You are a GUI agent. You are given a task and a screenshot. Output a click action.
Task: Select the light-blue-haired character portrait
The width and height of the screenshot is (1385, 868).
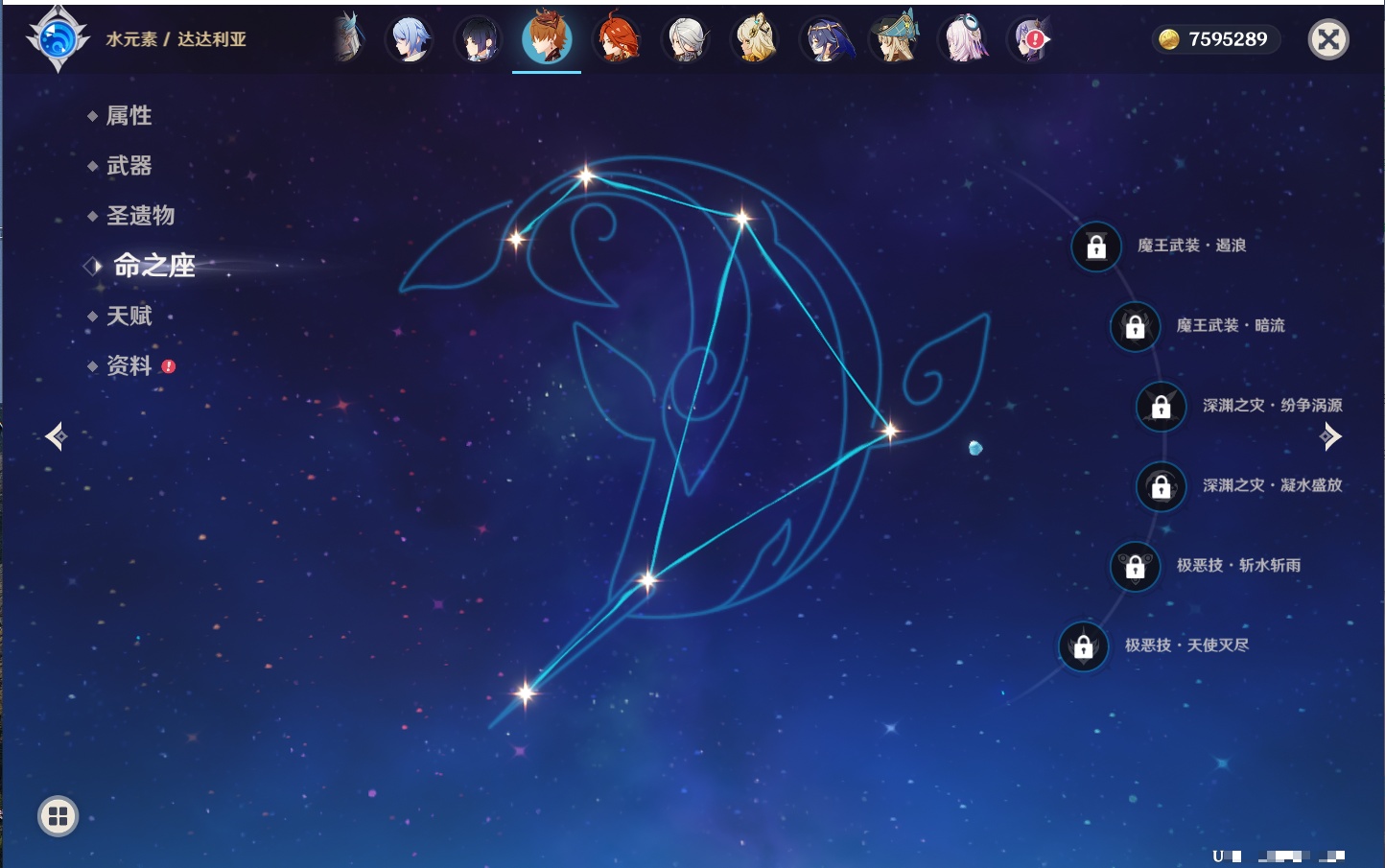pyautogui.click(x=410, y=40)
